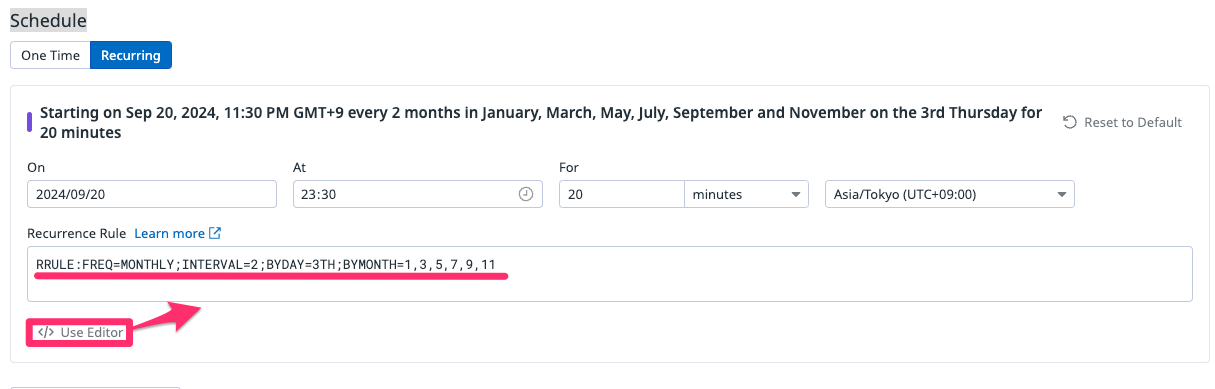The image size is (1215, 389).
Task: Open the Asia/Tokyo timezone dropdown
Action: pyautogui.click(x=949, y=195)
